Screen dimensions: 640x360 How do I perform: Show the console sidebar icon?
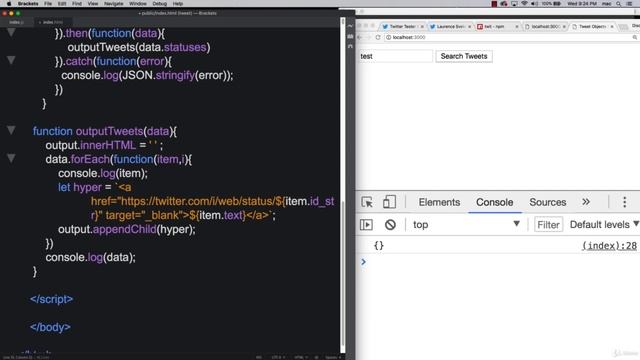tap(366, 224)
